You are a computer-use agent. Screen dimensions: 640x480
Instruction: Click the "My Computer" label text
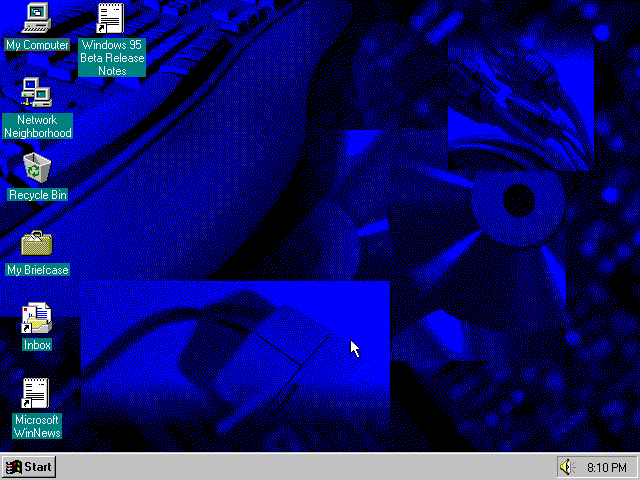37,44
